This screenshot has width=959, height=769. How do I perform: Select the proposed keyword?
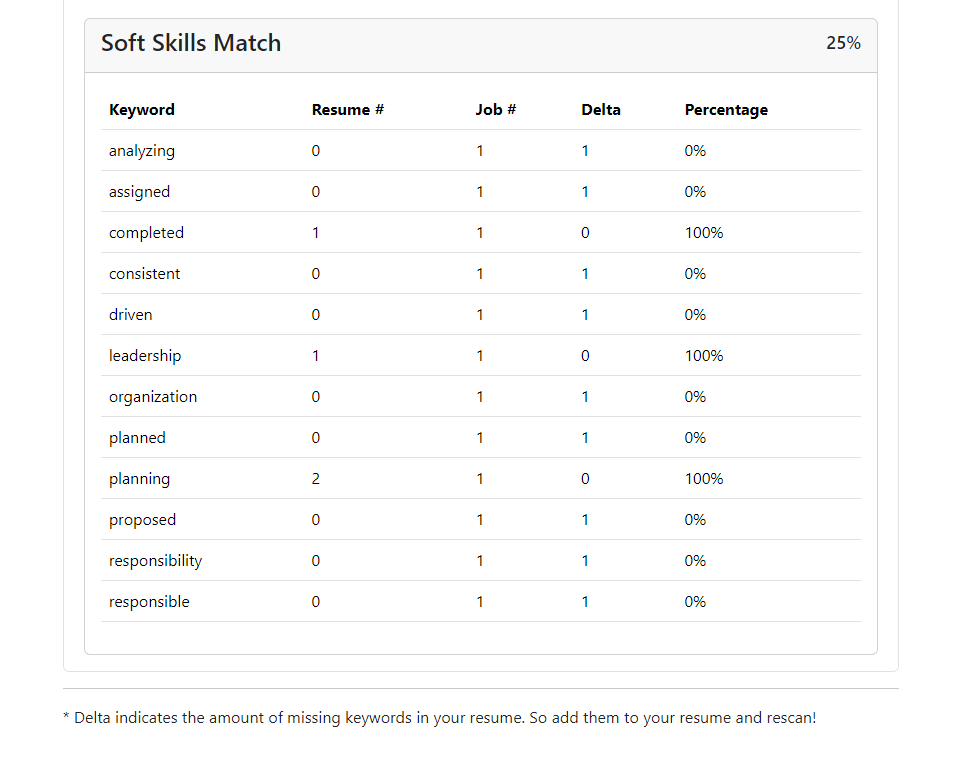point(143,519)
